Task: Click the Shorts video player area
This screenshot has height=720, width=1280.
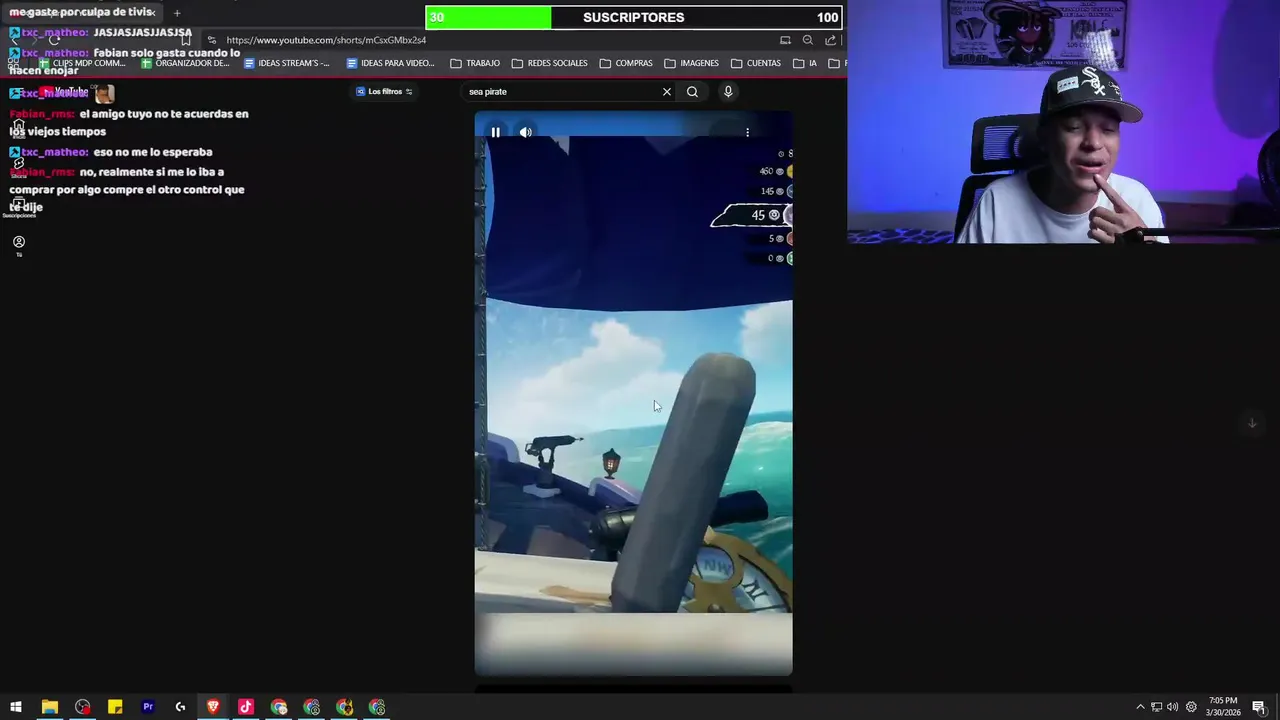Action: pos(633,395)
